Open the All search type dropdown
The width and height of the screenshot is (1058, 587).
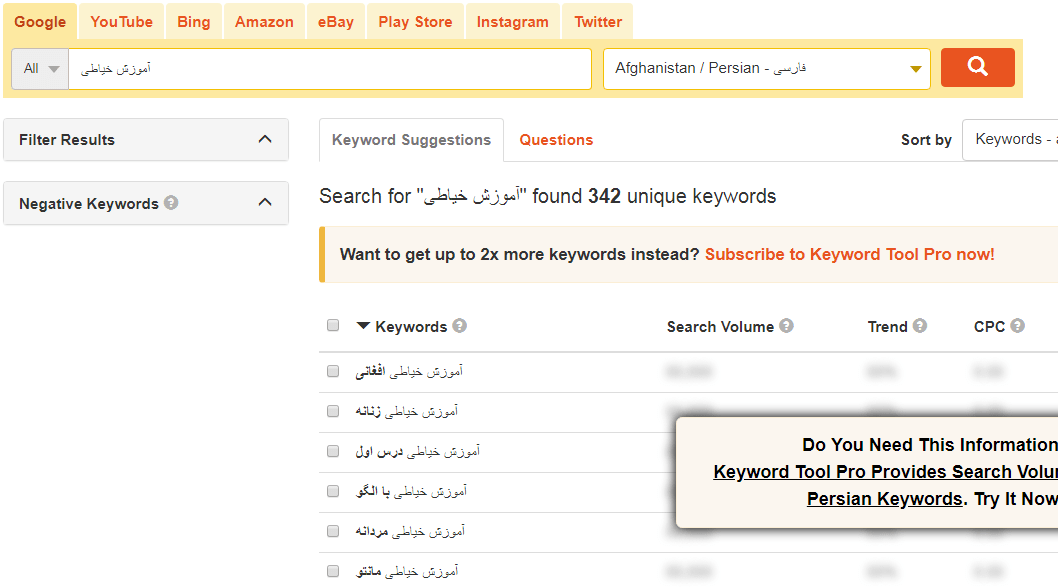click(x=40, y=69)
